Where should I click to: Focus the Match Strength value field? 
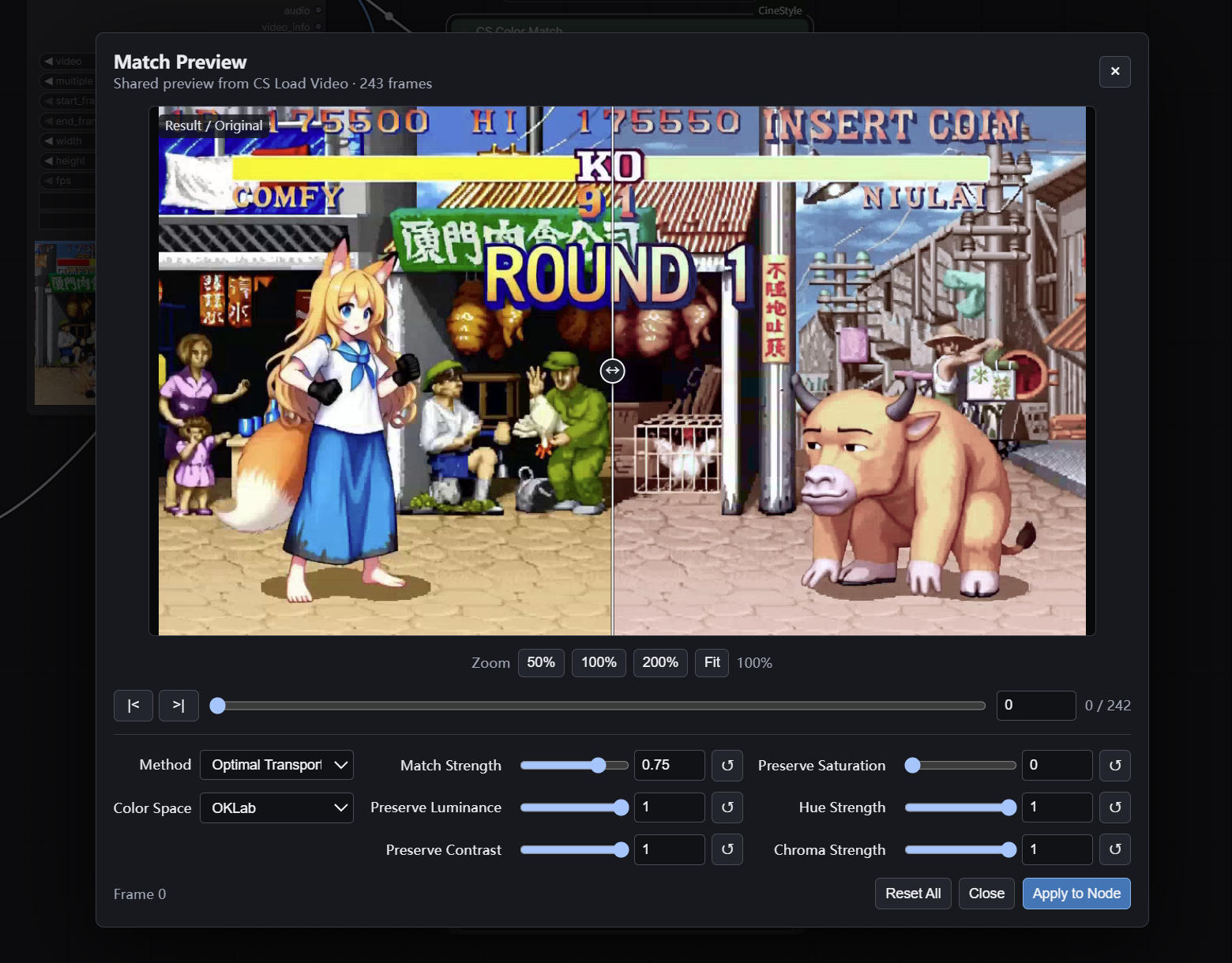669,765
